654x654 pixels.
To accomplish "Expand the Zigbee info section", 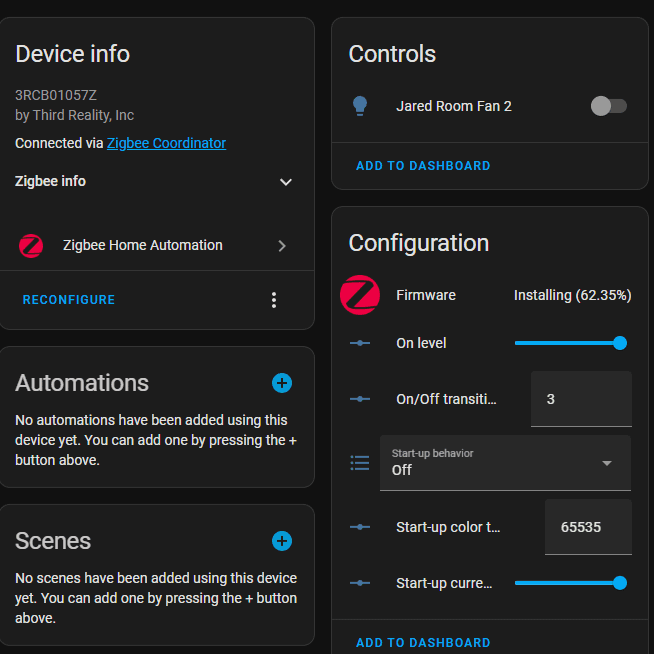I will (x=286, y=182).
